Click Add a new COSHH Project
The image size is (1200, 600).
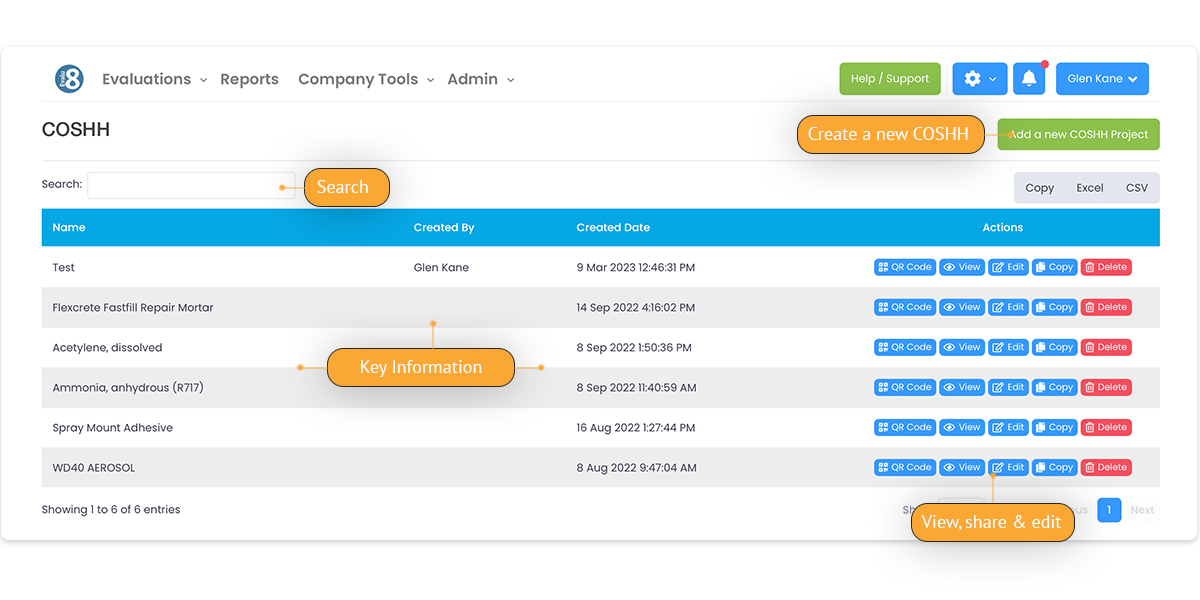1078,134
